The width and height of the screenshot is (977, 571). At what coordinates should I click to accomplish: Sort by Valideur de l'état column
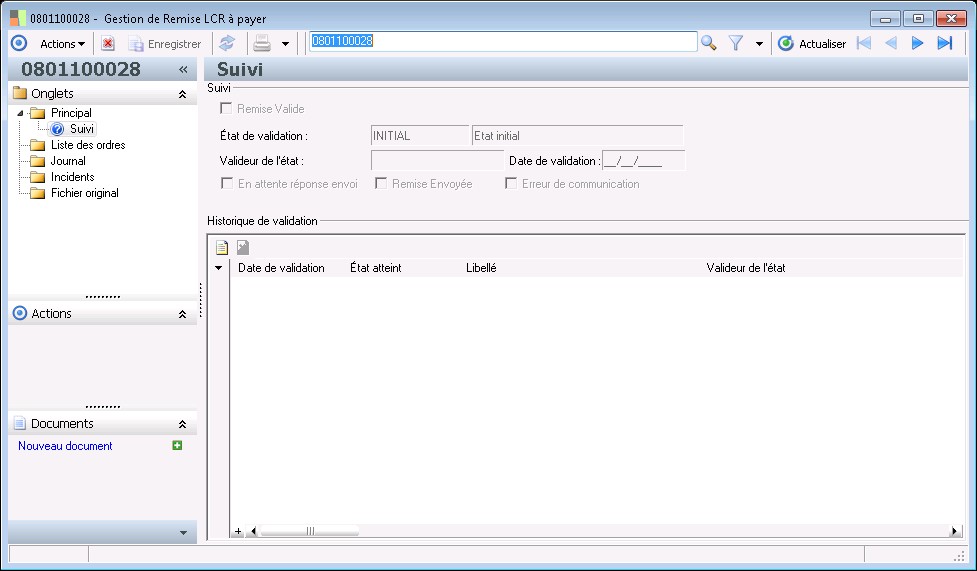[x=746, y=268]
